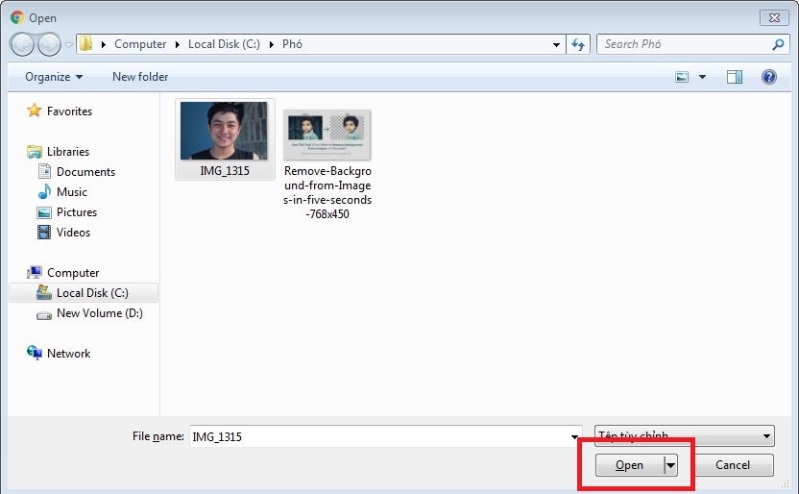This screenshot has height=494, width=799.
Task: Refresh the folder with the refresh icon
Action: (x=578, y=44)
